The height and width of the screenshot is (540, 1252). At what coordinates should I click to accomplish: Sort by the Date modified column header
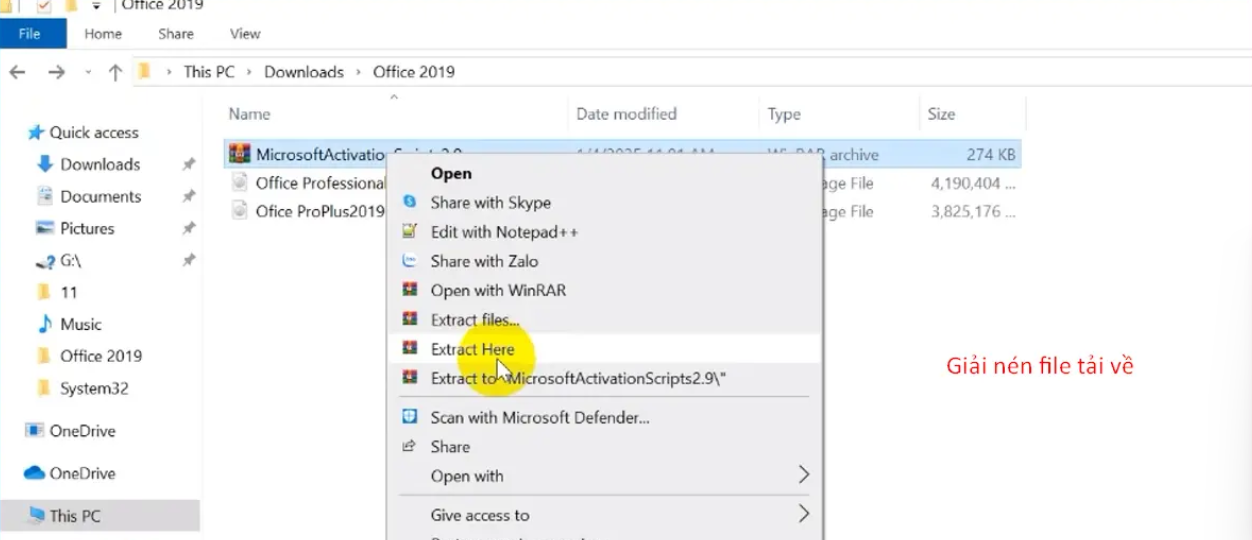[x=627, y=114]
